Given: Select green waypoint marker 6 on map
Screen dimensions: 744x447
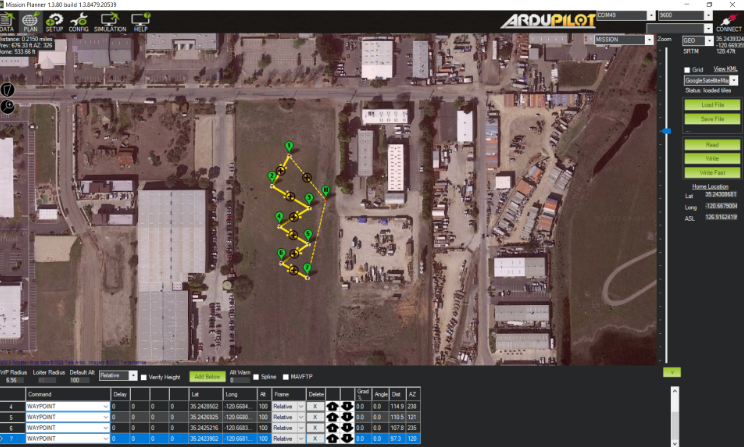Looking at the screenshot, I should pyautogui.click(x=281, y=253).
